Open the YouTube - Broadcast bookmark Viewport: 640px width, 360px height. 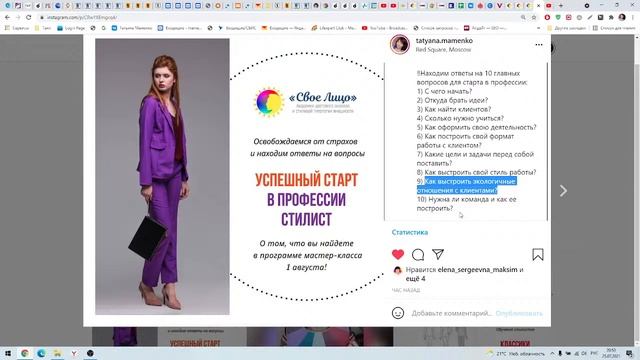(x=384, y=28)
